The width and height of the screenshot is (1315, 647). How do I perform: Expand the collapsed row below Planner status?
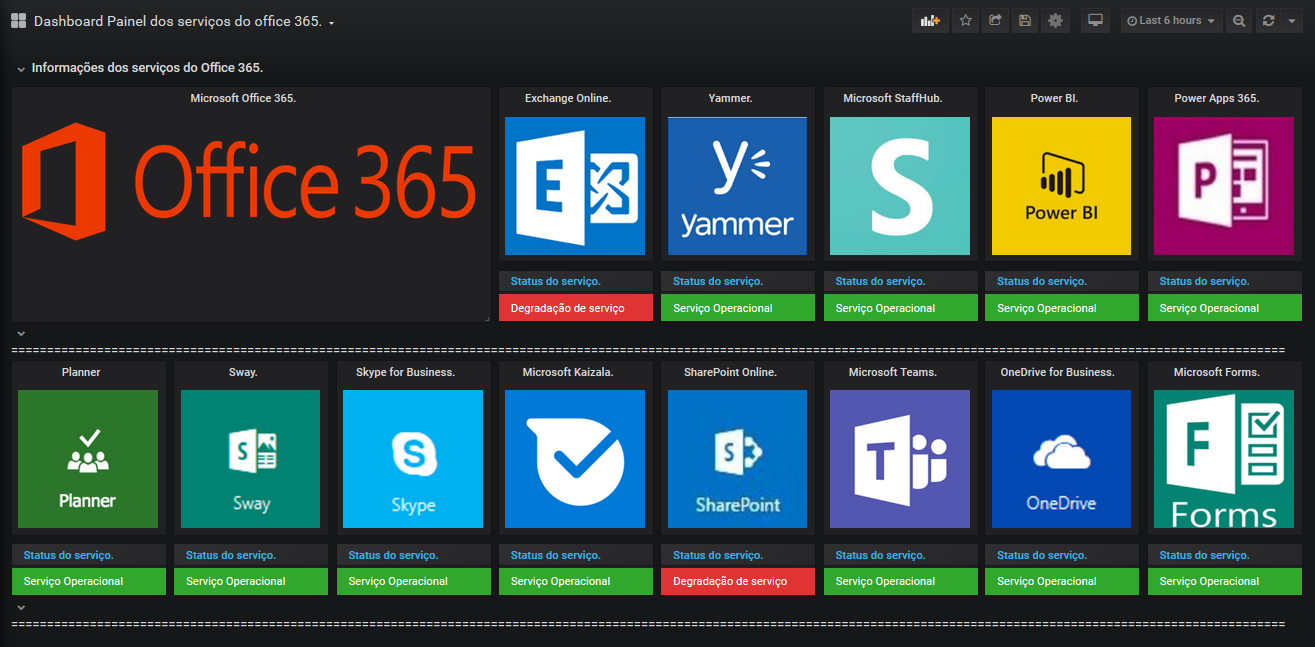pos(21,607)
